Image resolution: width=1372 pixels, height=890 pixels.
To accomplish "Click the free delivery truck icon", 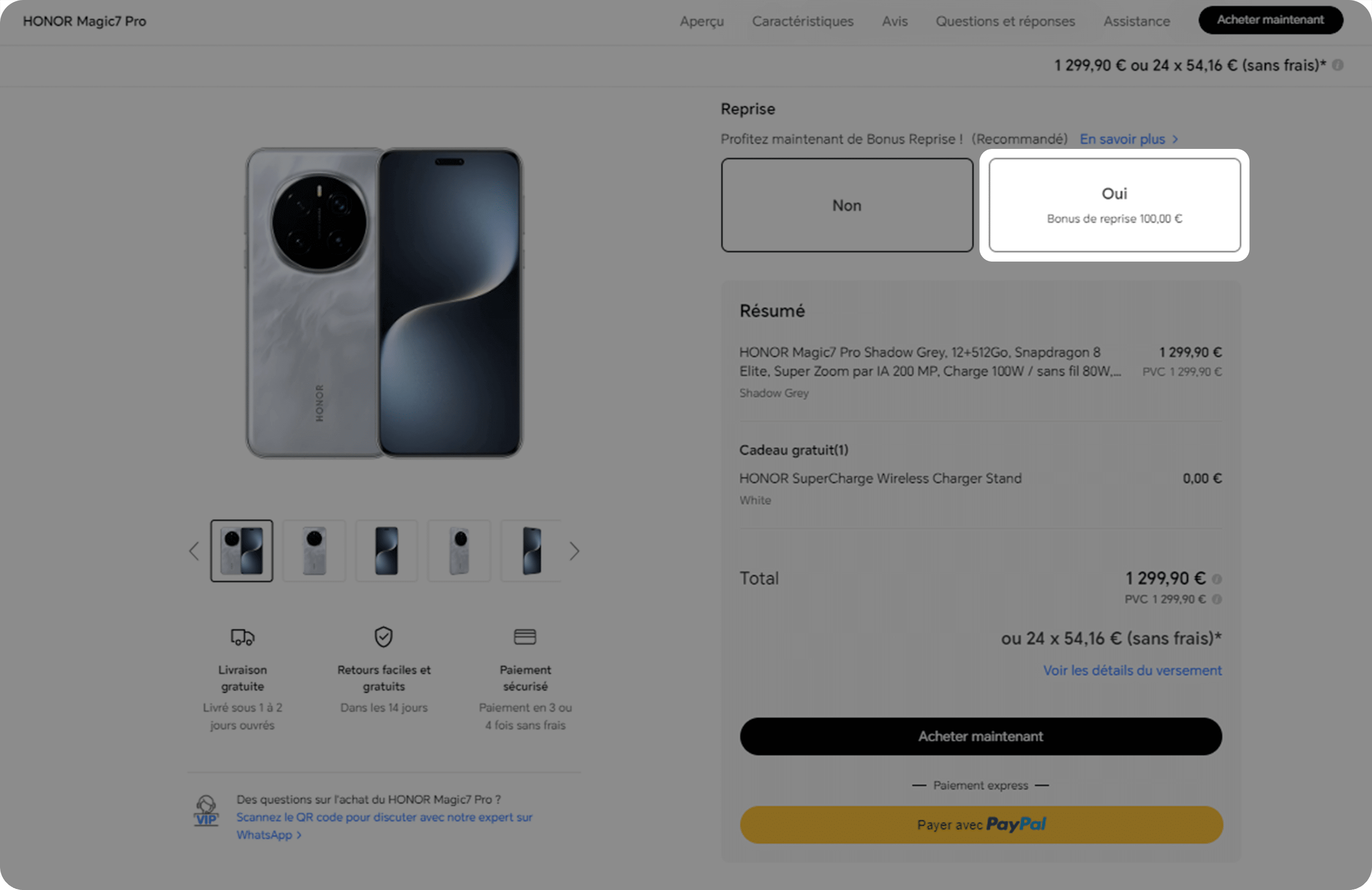I will point(242,637).
